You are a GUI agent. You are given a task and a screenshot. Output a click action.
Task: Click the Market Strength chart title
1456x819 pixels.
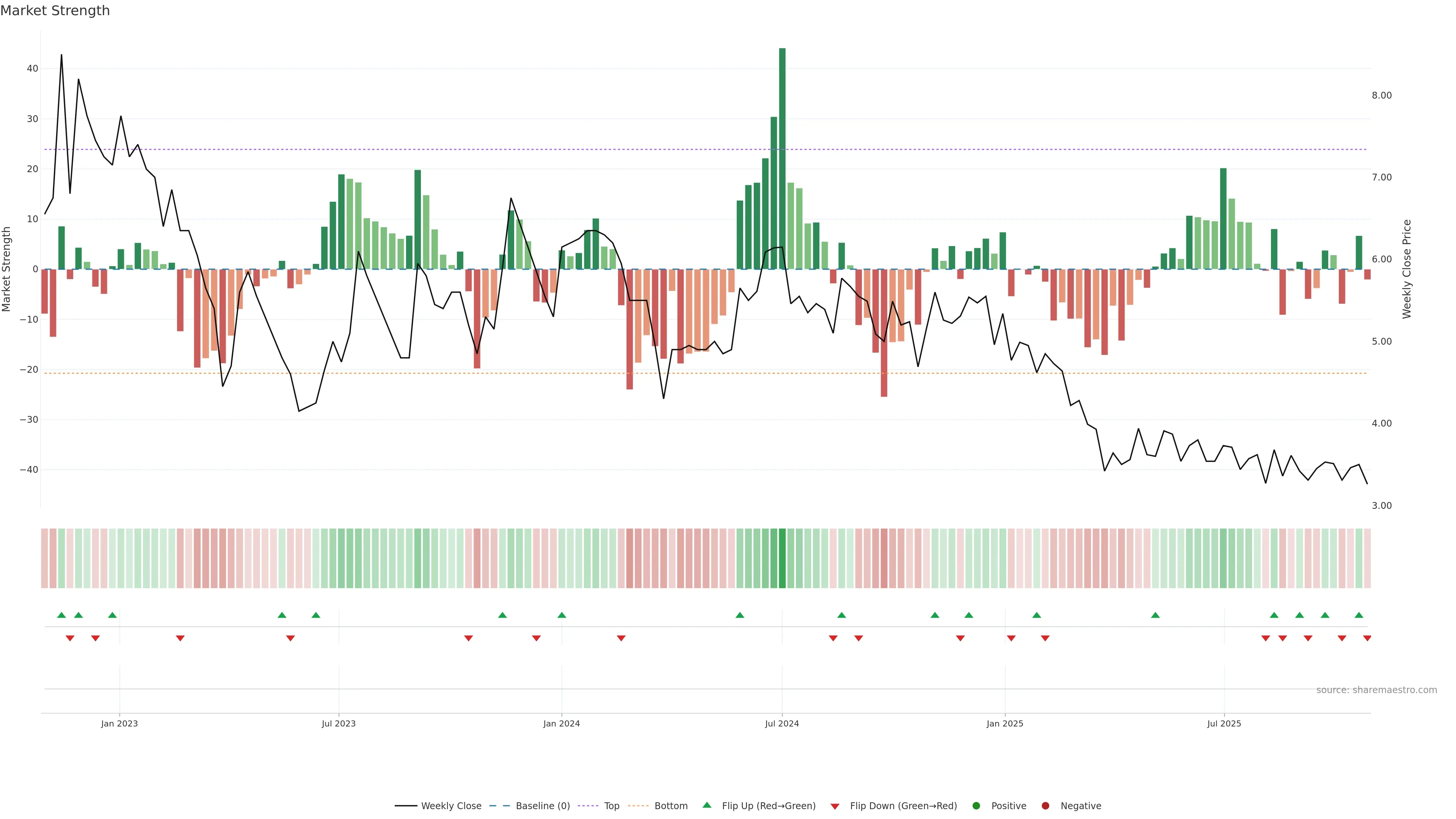click(x=55, y=11)
